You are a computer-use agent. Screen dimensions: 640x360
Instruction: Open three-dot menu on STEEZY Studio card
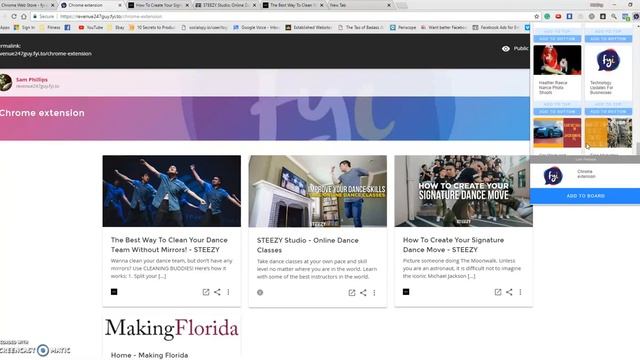click(x=374, y=292)
